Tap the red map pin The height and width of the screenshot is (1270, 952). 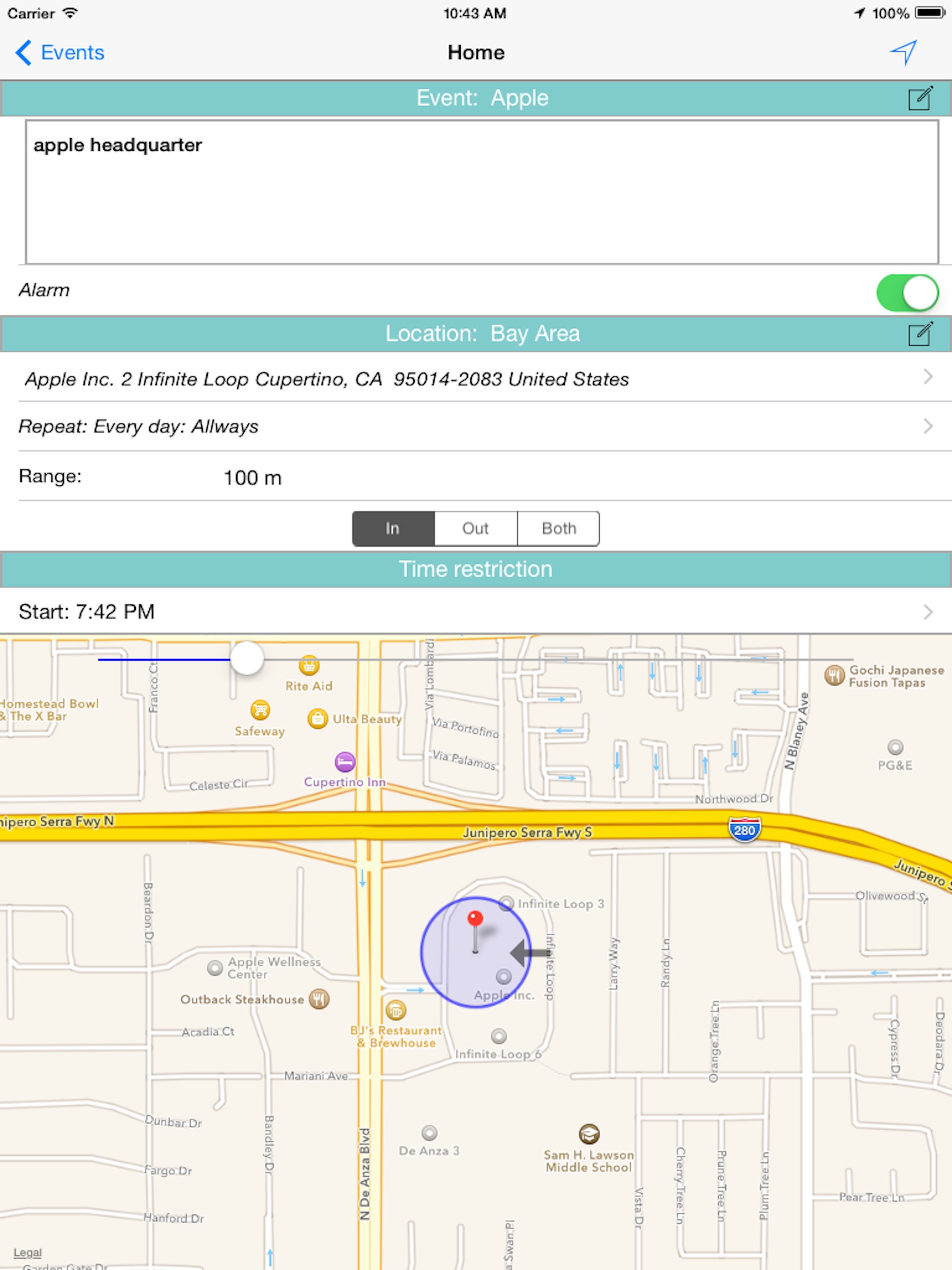tap(475, 919)
